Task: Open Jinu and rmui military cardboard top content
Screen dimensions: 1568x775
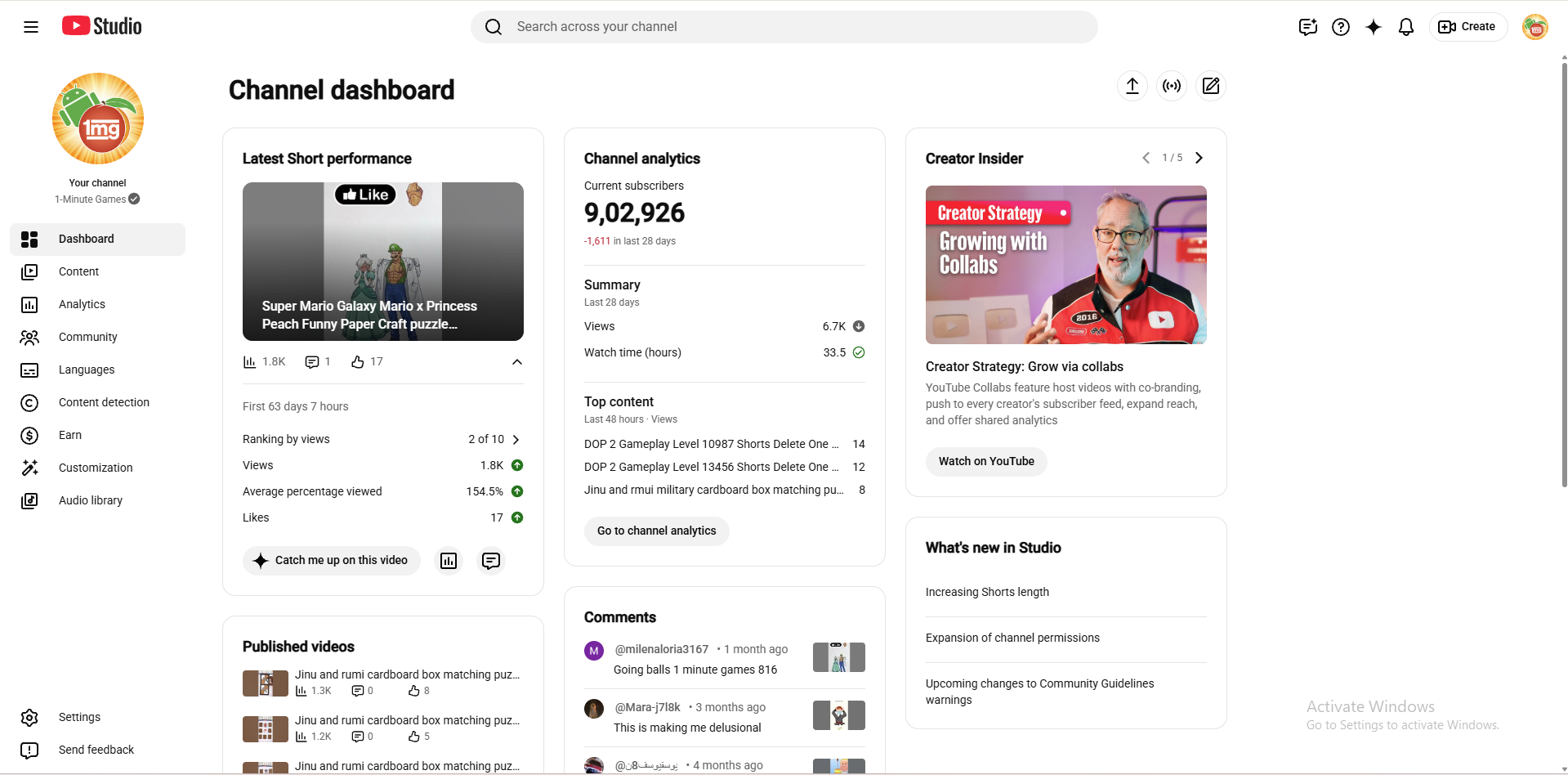Action: 714,490
